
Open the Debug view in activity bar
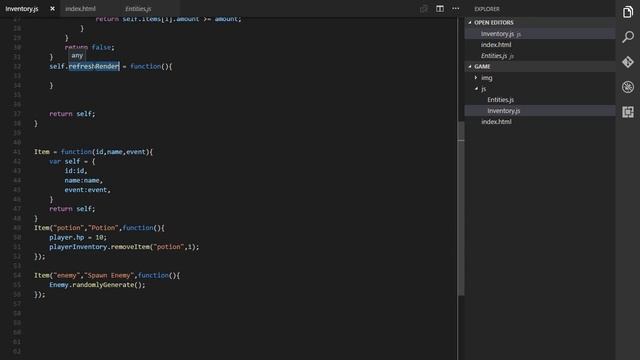627,87
